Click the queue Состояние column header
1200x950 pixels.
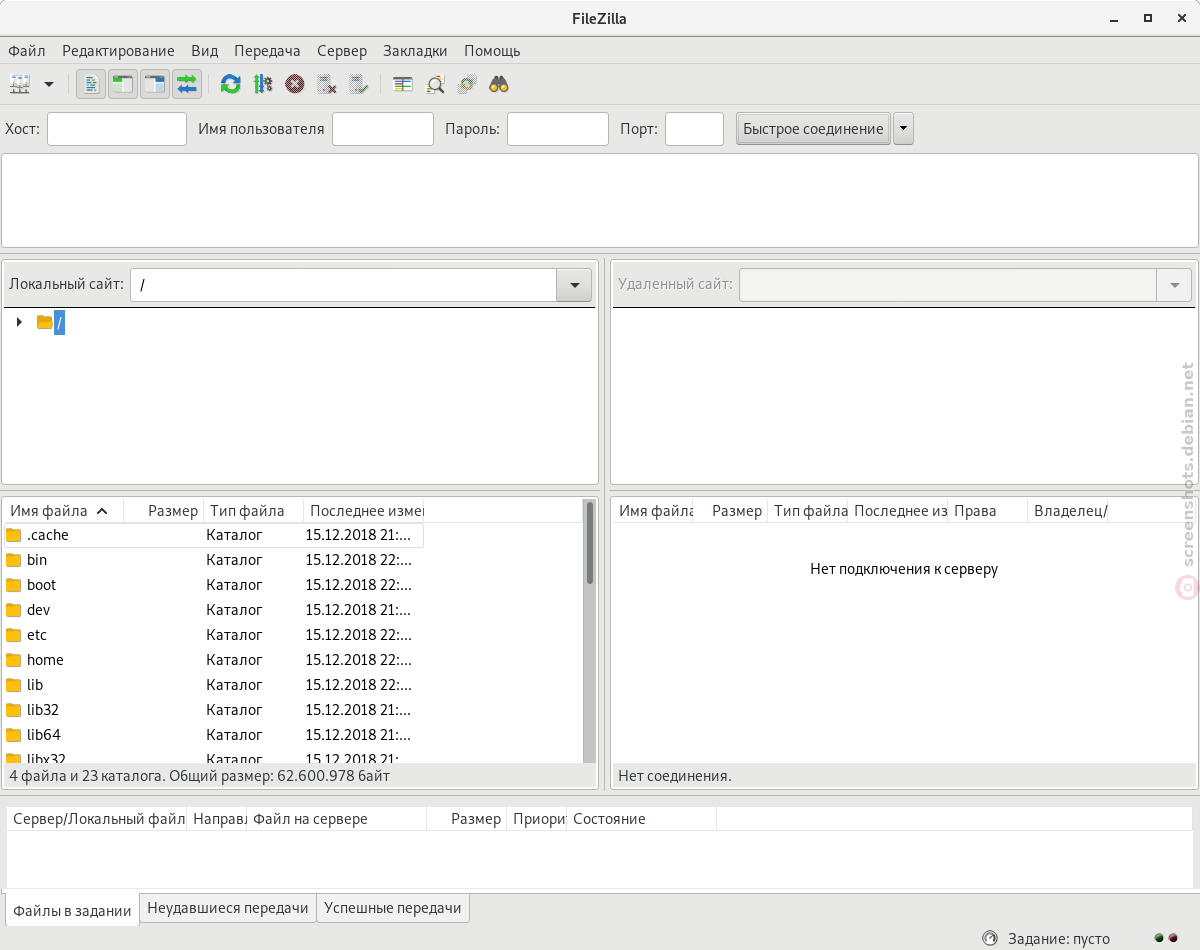[642, 819]
